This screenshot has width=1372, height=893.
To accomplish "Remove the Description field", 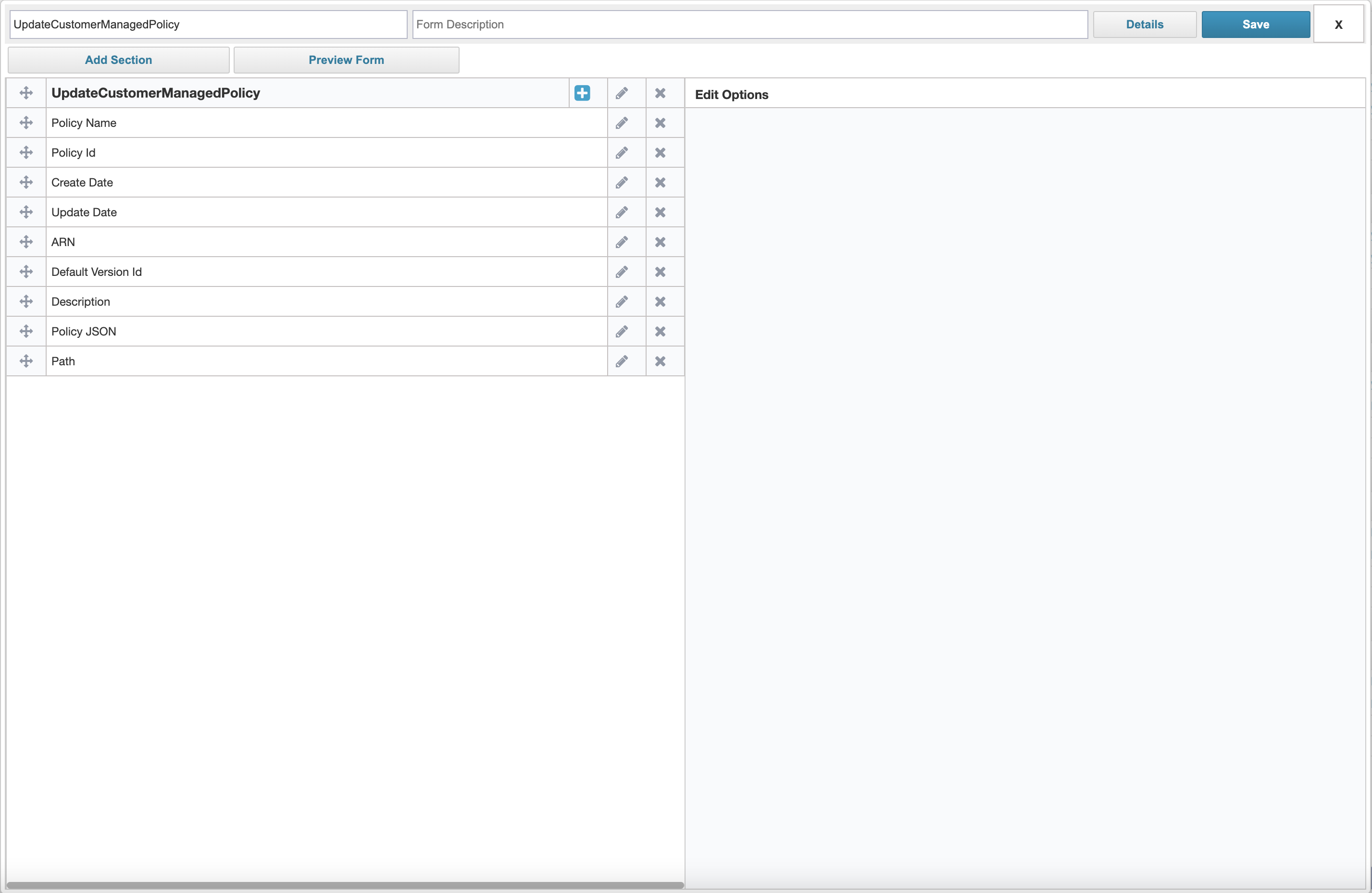I will pyautogui.click(x=660, y=301).
